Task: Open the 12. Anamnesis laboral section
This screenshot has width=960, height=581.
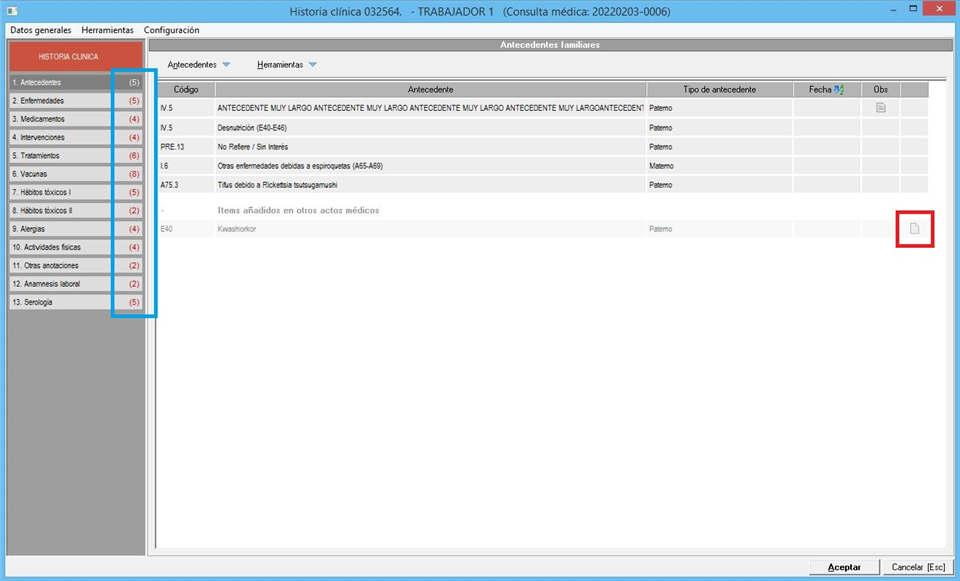Action: click(x=75, y=284)
